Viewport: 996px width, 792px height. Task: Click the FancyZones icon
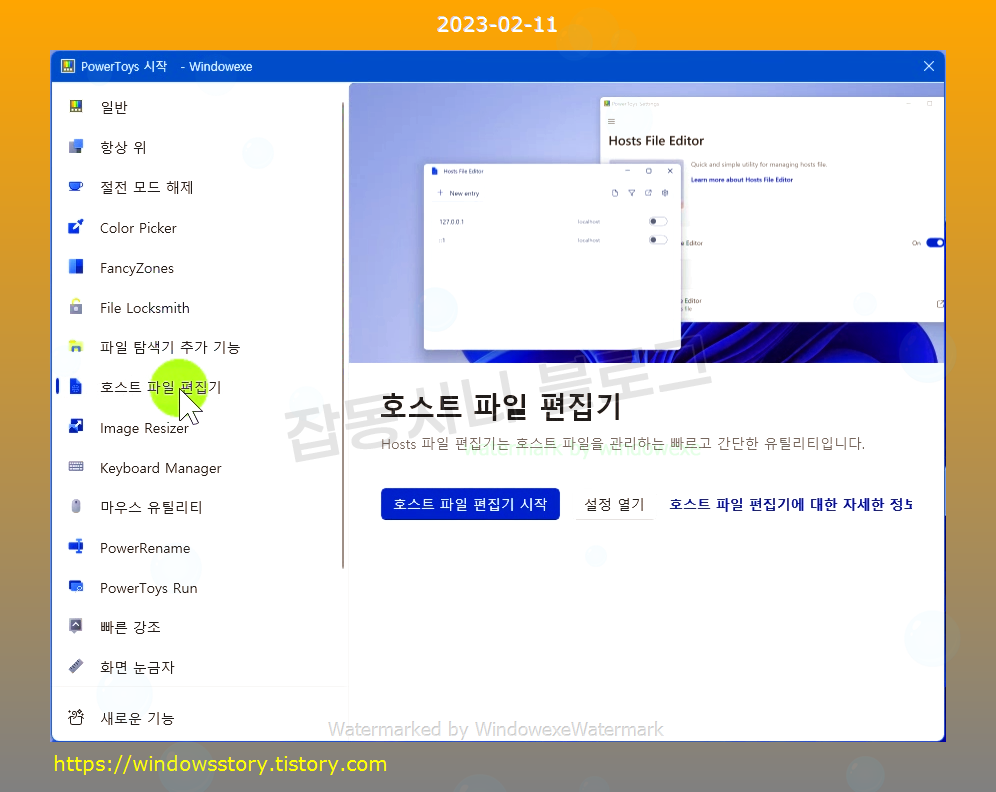(x=76, y=267)
